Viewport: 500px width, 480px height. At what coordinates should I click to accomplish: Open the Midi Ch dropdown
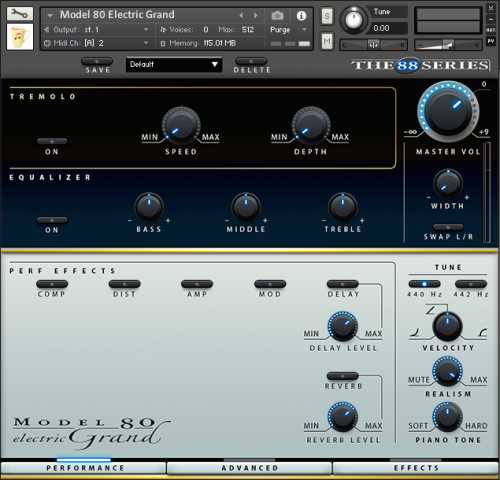146,43
